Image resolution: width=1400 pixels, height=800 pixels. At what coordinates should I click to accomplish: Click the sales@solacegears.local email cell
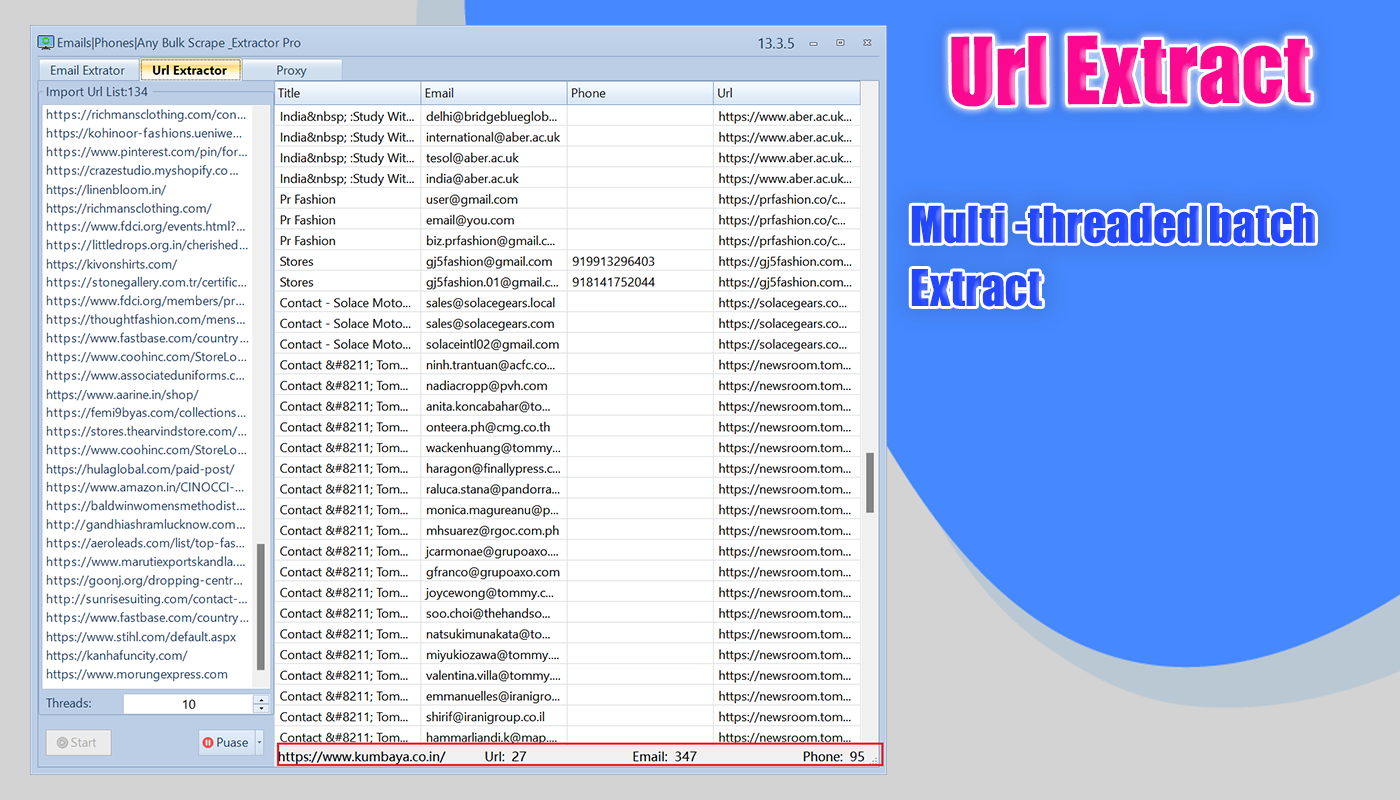(494, 303)
